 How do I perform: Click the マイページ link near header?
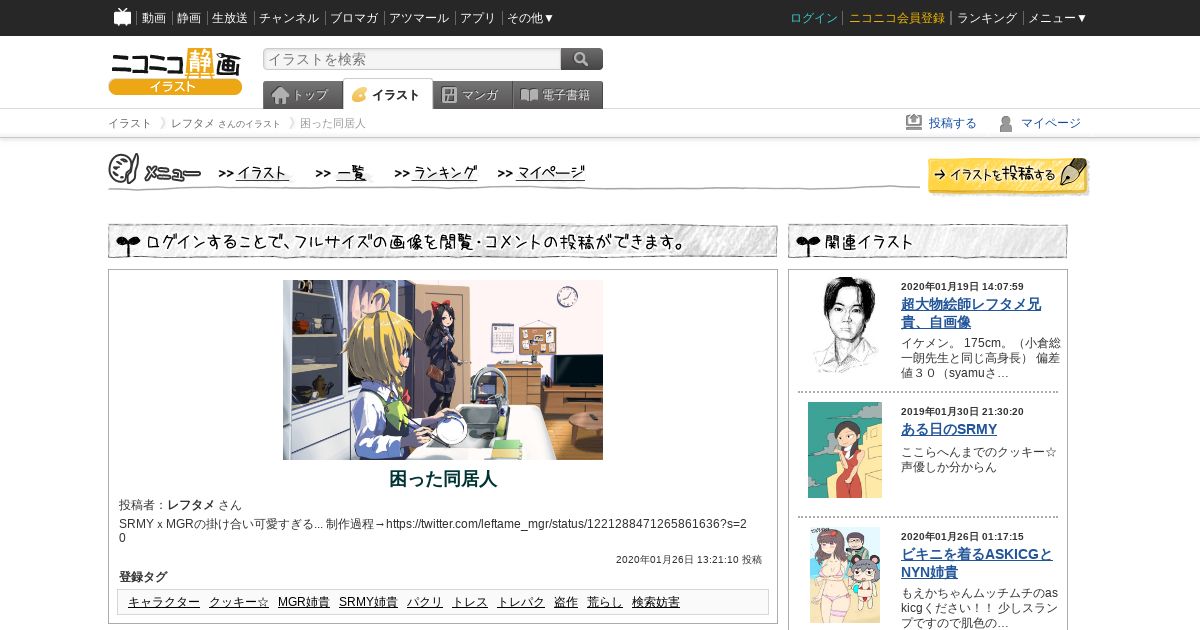click(x=1051, y=123)
